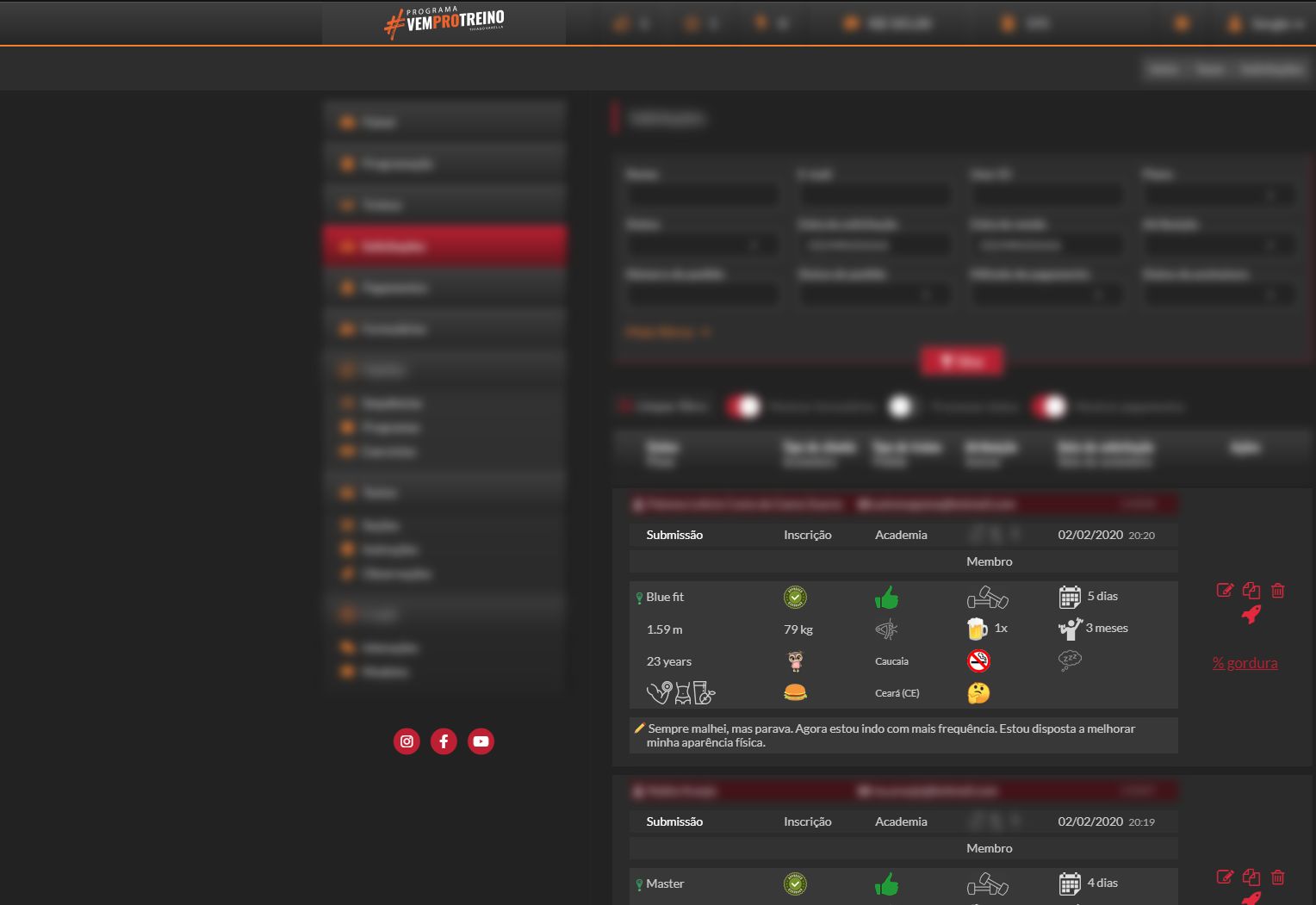Click 'Membro' in the Blue fit card
1316x905 pixels.
[990, 561]
